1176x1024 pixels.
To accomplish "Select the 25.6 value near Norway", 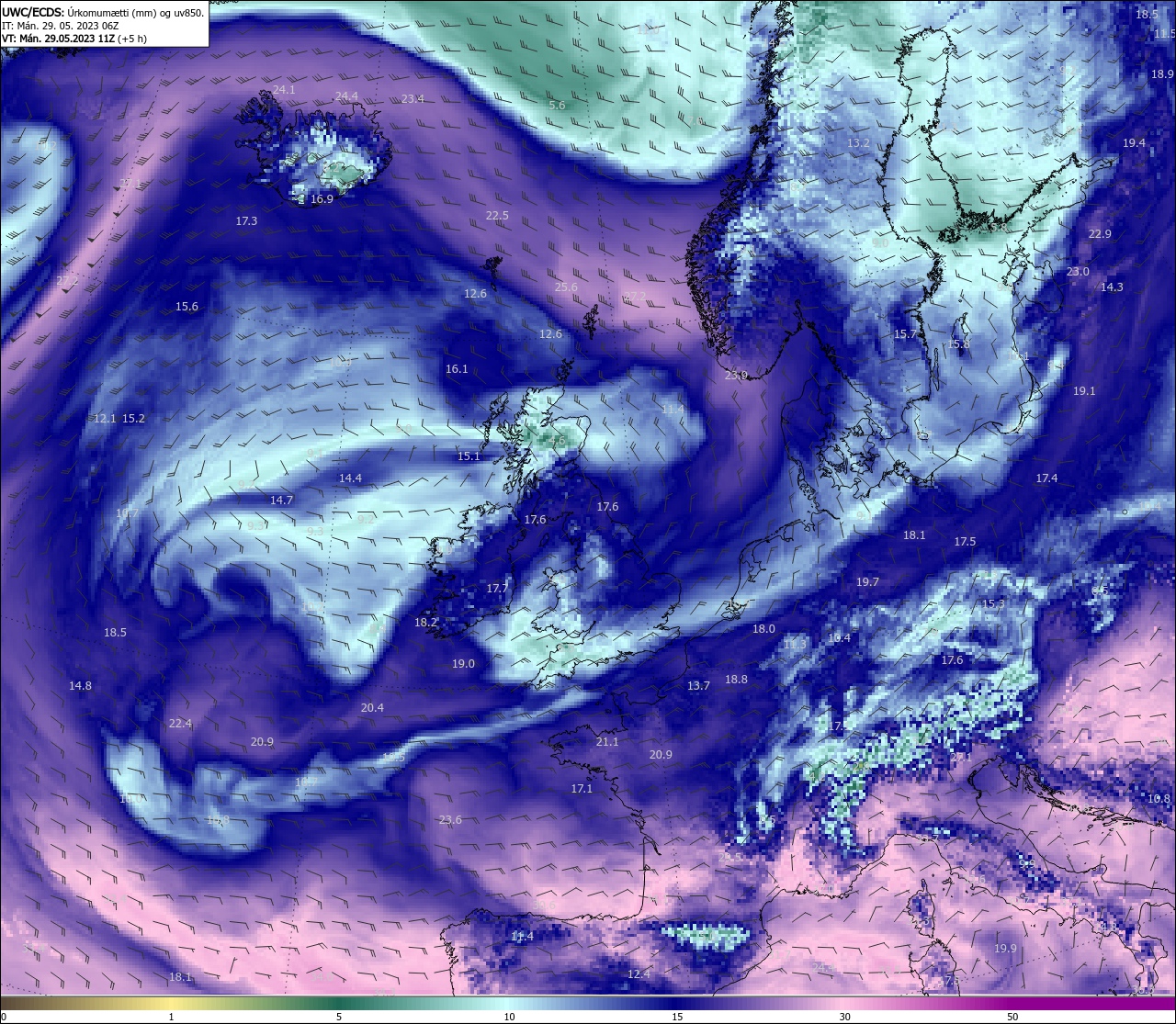I will (566, 287).
